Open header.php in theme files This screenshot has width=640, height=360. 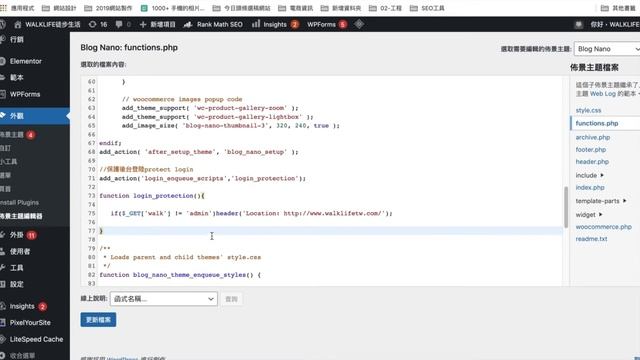[592, 162]
